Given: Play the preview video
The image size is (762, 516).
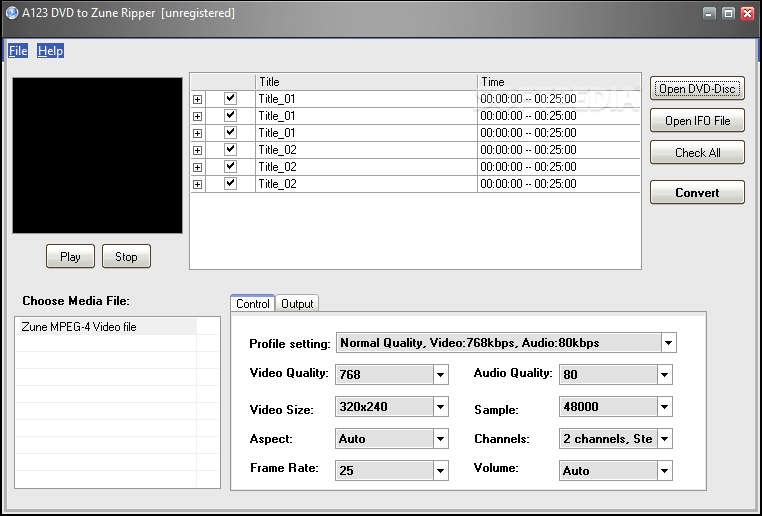Looking at the screenshot, I should pyautogui.click(x=70, y=257).
